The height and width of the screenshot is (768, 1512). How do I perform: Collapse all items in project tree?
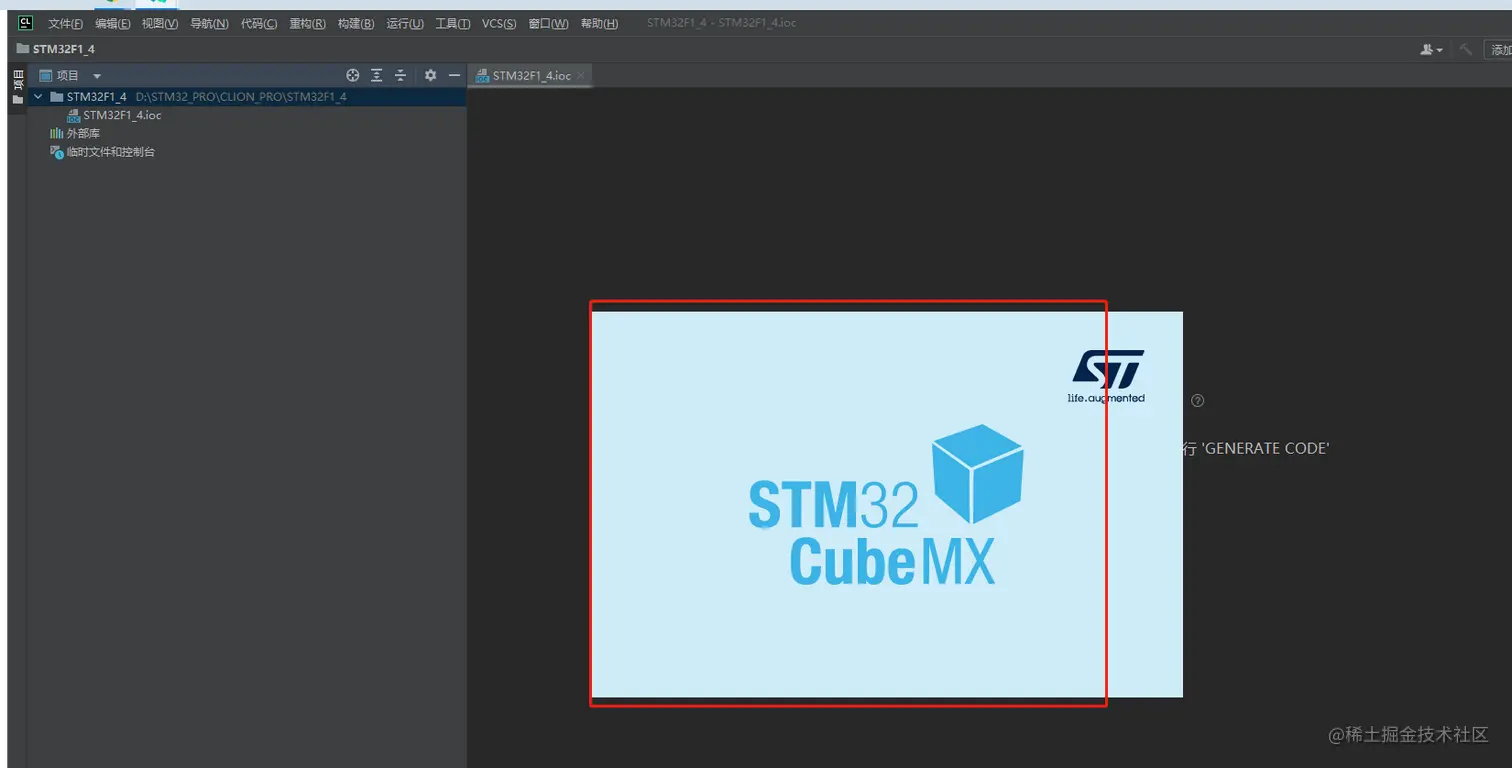coord(400,75)
